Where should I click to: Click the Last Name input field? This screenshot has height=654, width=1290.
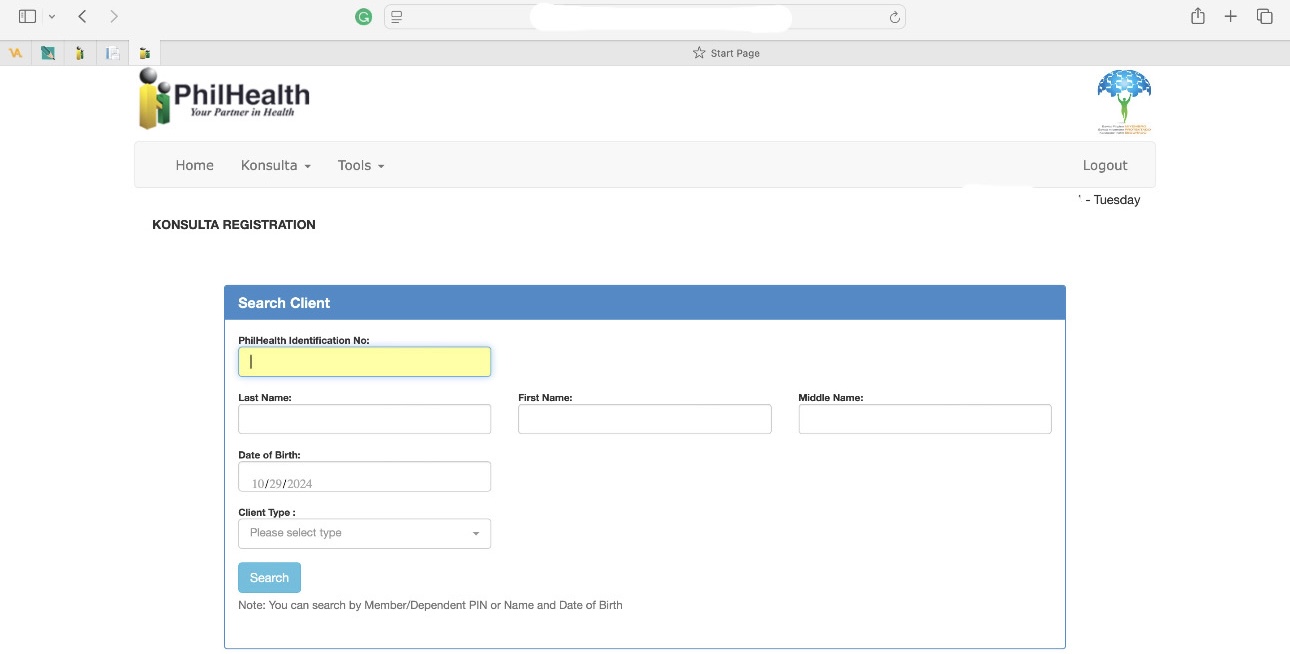coord(364,419)
